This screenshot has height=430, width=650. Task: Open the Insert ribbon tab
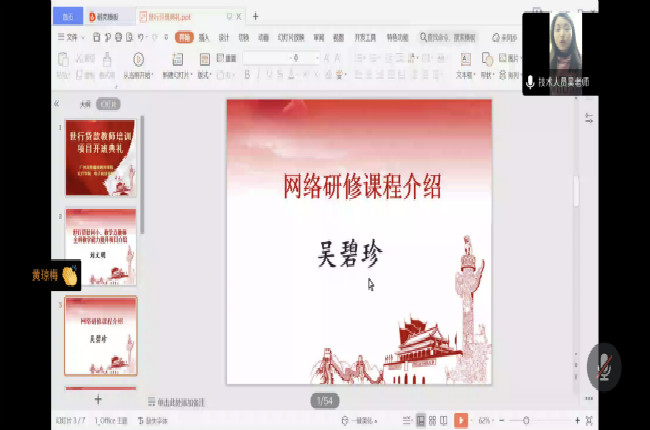204,37
